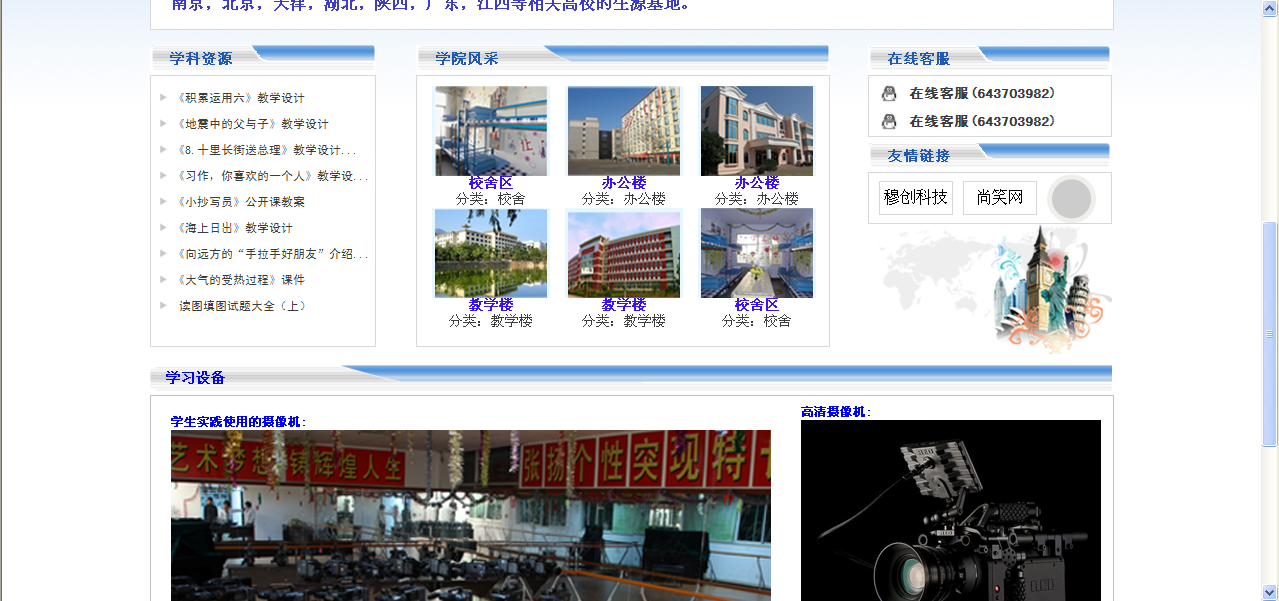Screen dimensions: 1279x601
Task: Open the lakeside 教学楼 building thumbnail
Action: (490, 253)
